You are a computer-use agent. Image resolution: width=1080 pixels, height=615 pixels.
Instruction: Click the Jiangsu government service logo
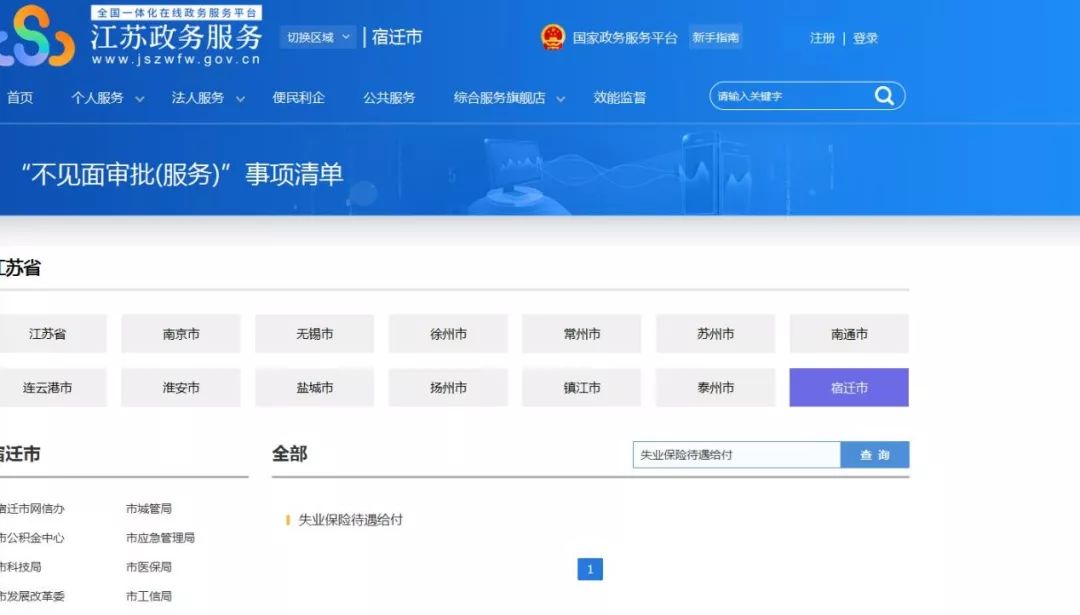(x=131, y=35)
